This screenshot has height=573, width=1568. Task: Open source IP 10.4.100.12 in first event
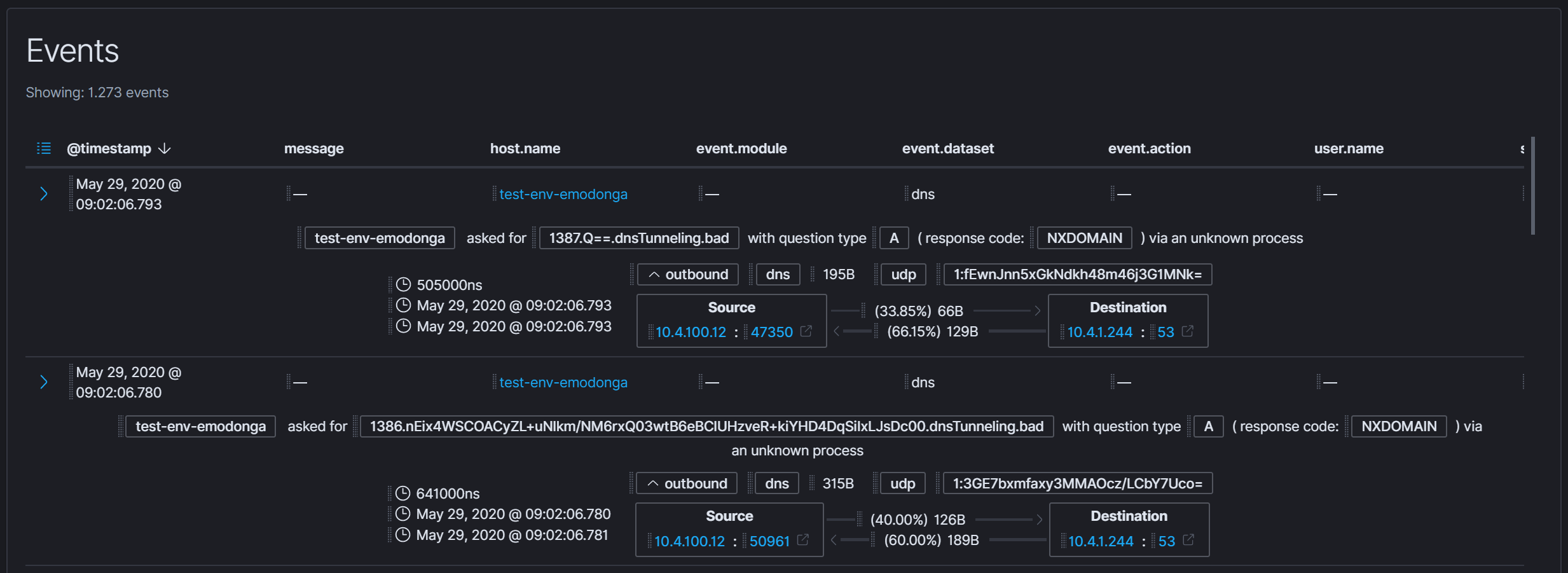691,332
